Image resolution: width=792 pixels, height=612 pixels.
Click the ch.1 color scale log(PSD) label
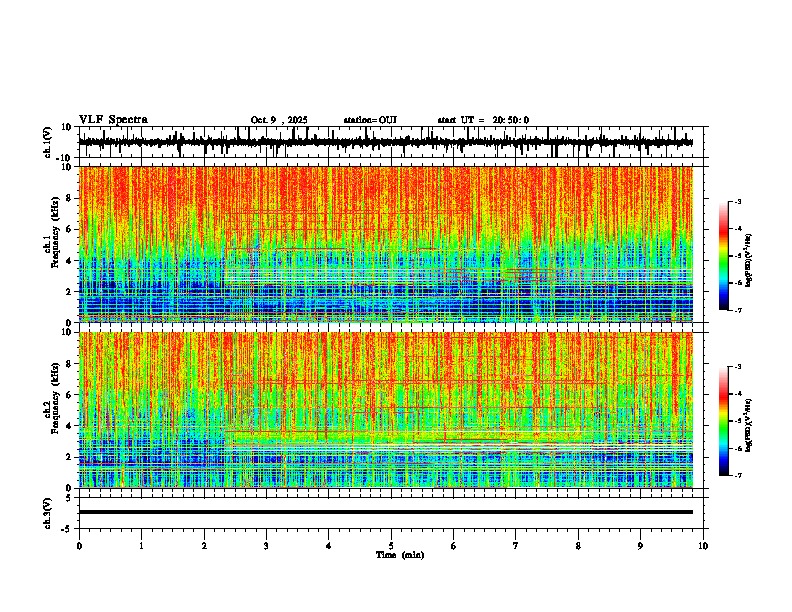click(749, 260)
